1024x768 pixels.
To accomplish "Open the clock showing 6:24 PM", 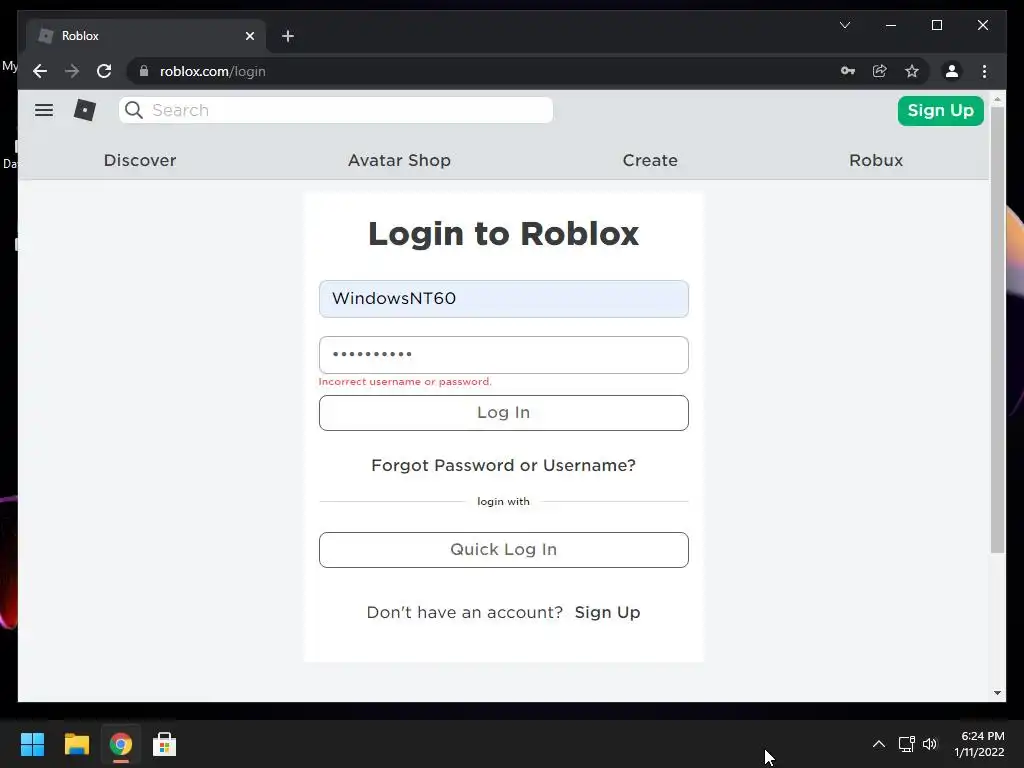I will (979, 744).
